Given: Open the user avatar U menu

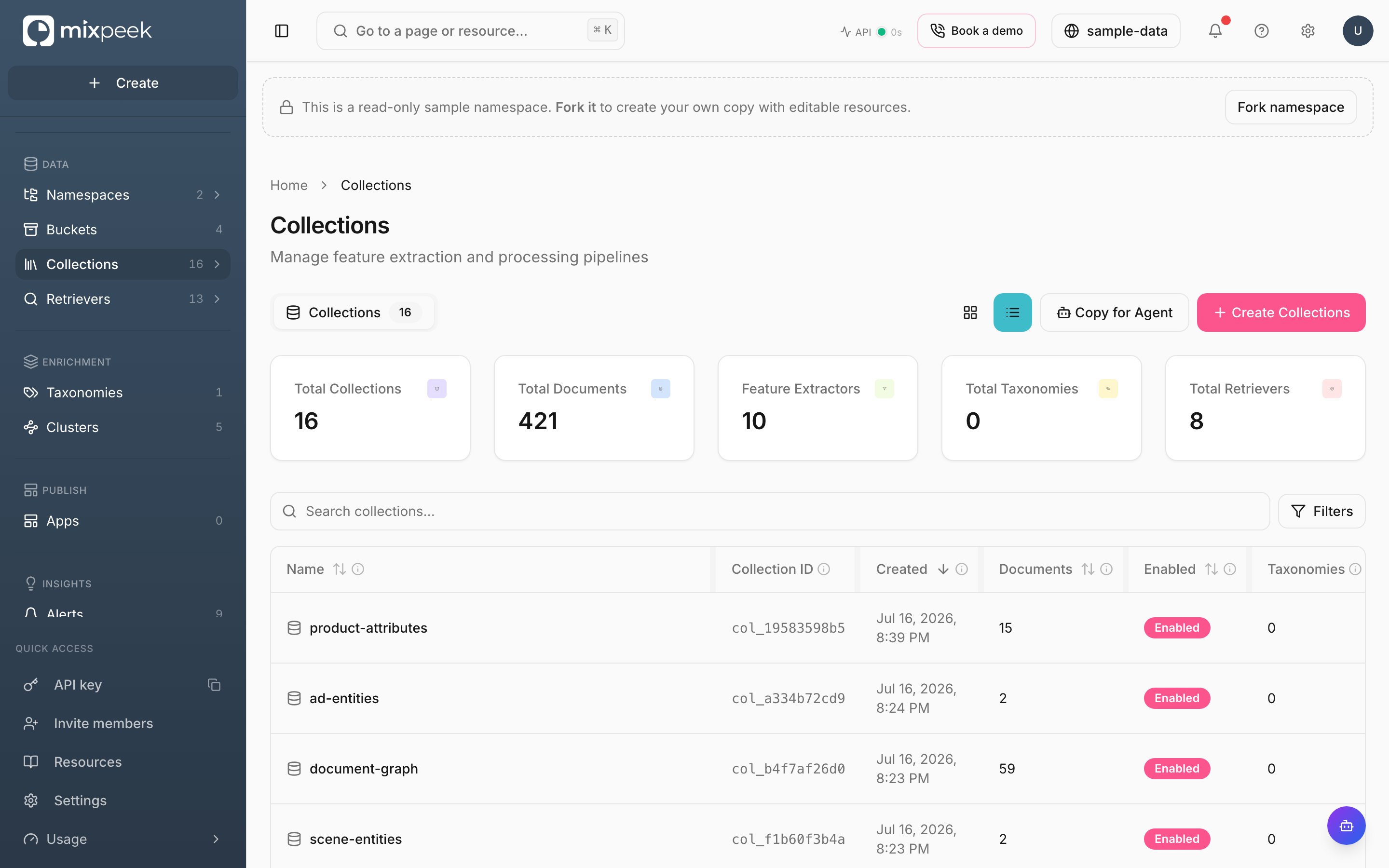Looking at the screenshot, I should click(x=1358, y=31).
